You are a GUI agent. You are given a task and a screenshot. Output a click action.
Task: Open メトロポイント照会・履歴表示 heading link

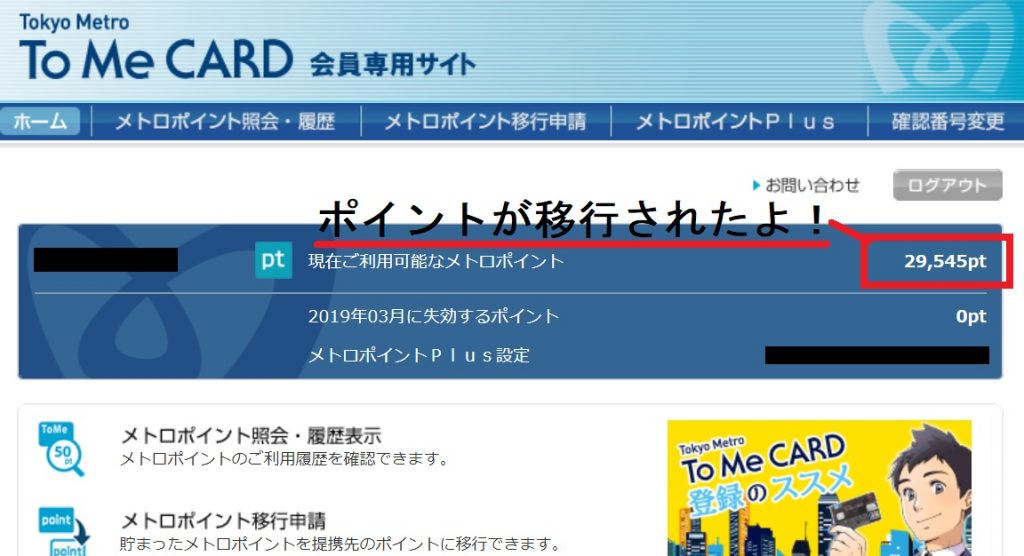point(251,435)
